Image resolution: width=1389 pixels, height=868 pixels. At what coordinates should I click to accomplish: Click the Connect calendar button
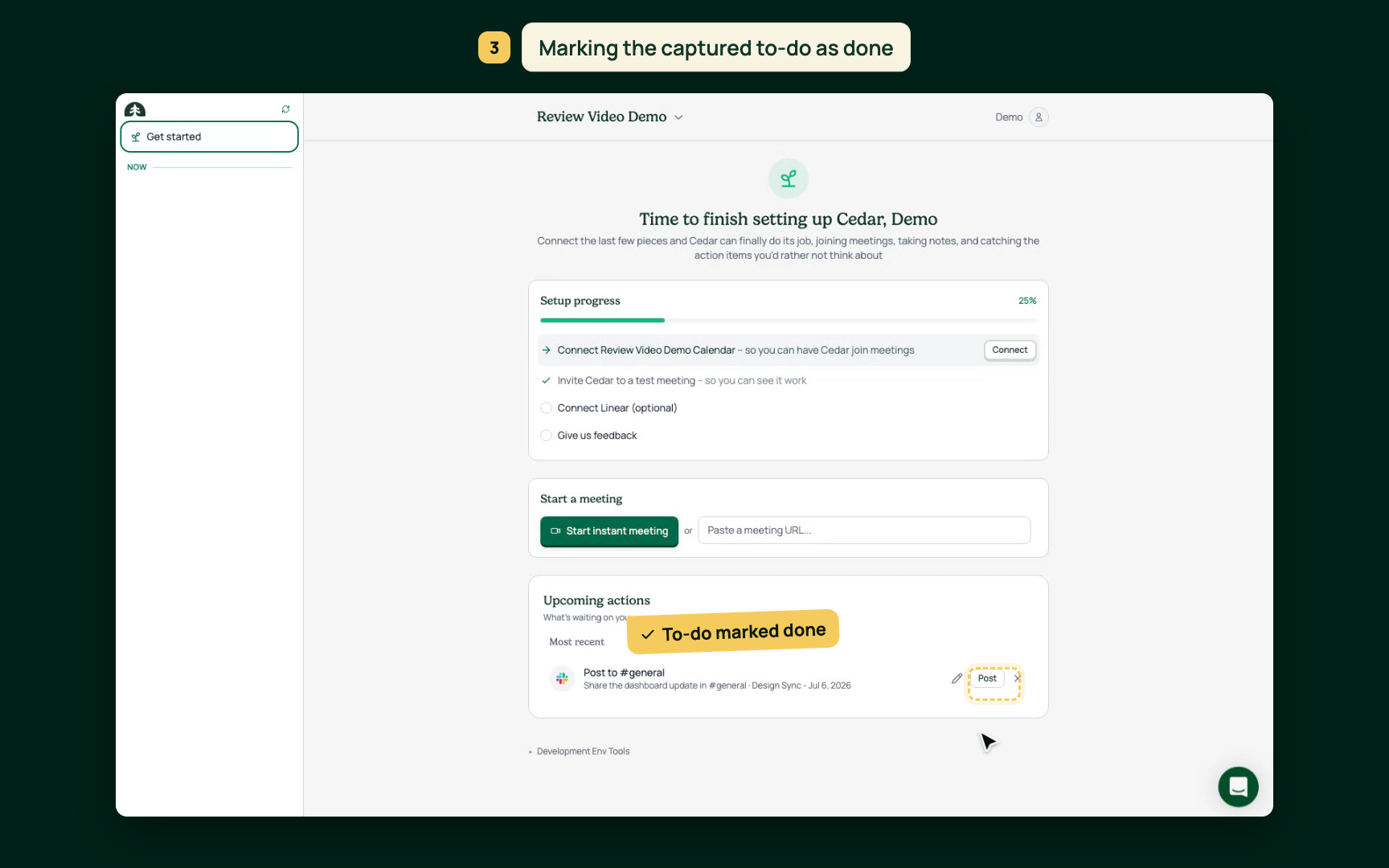point(1010,350)
